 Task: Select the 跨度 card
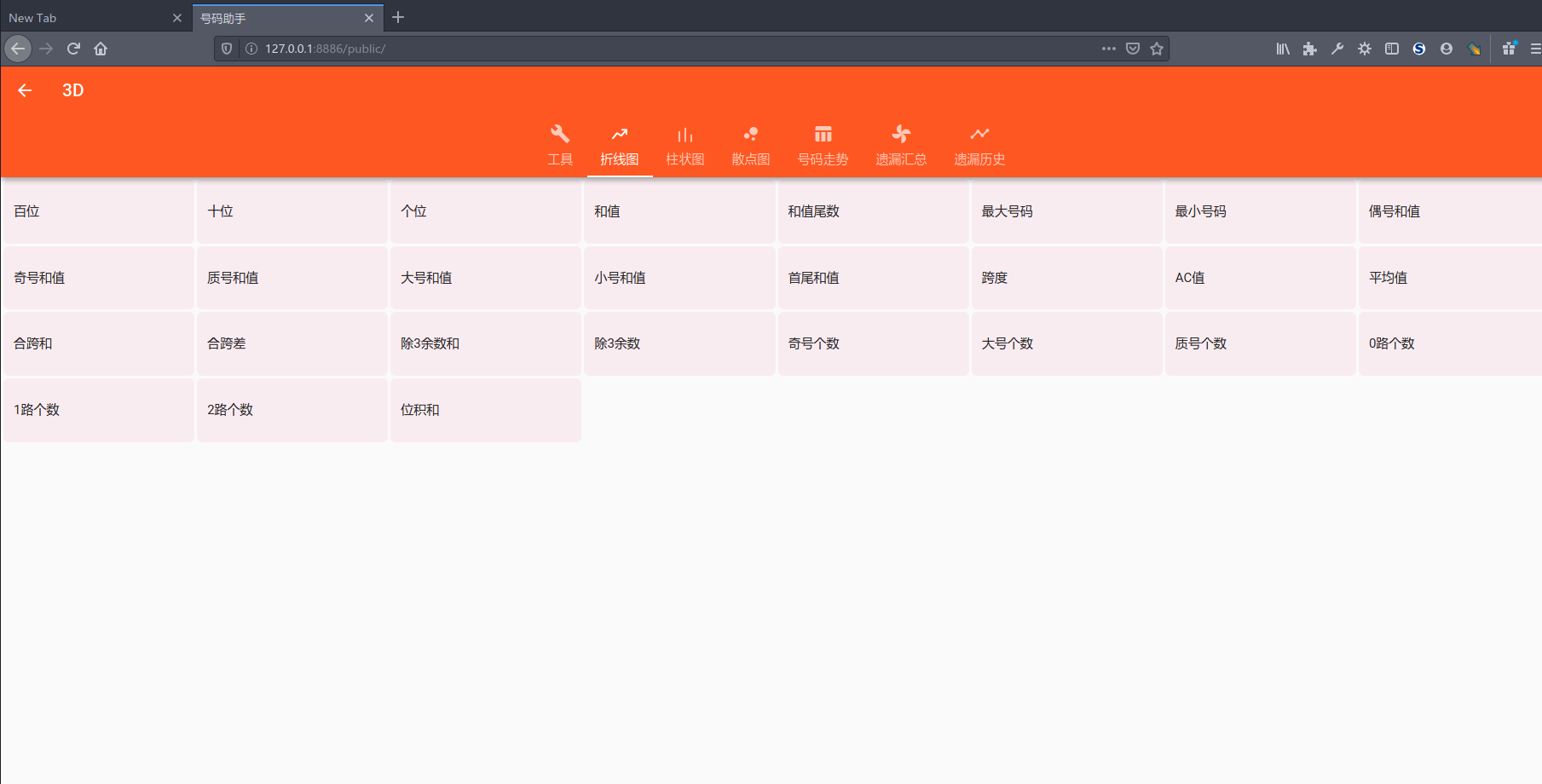point(1066,278)
